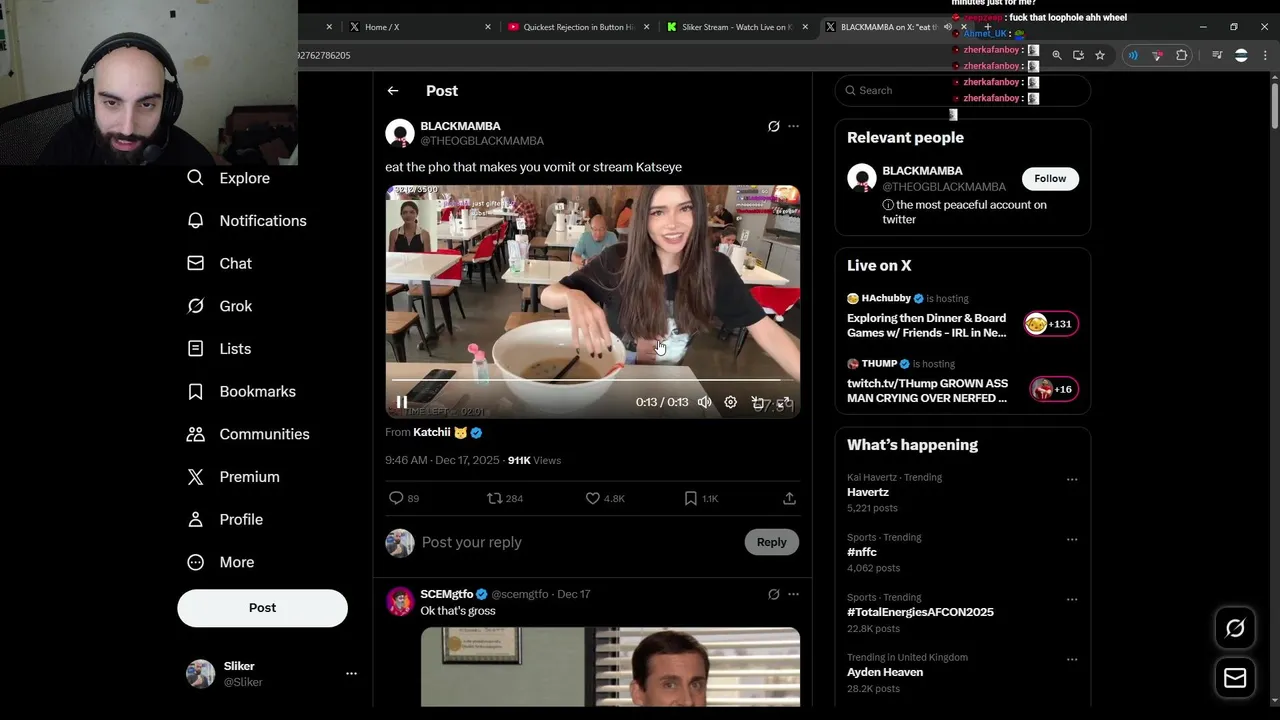Open Lists in the sidebar
Viewport: 1280px width, 720px height.
(x=219, y=349)
